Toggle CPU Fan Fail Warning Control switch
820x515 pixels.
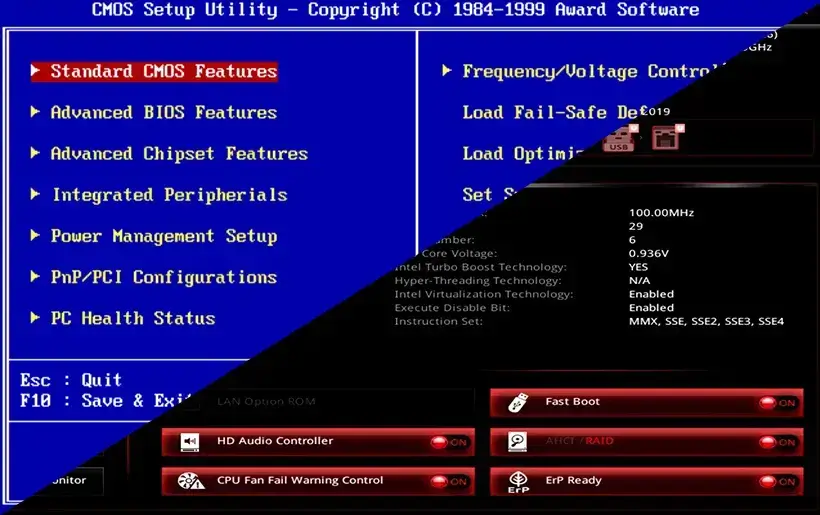449,482
